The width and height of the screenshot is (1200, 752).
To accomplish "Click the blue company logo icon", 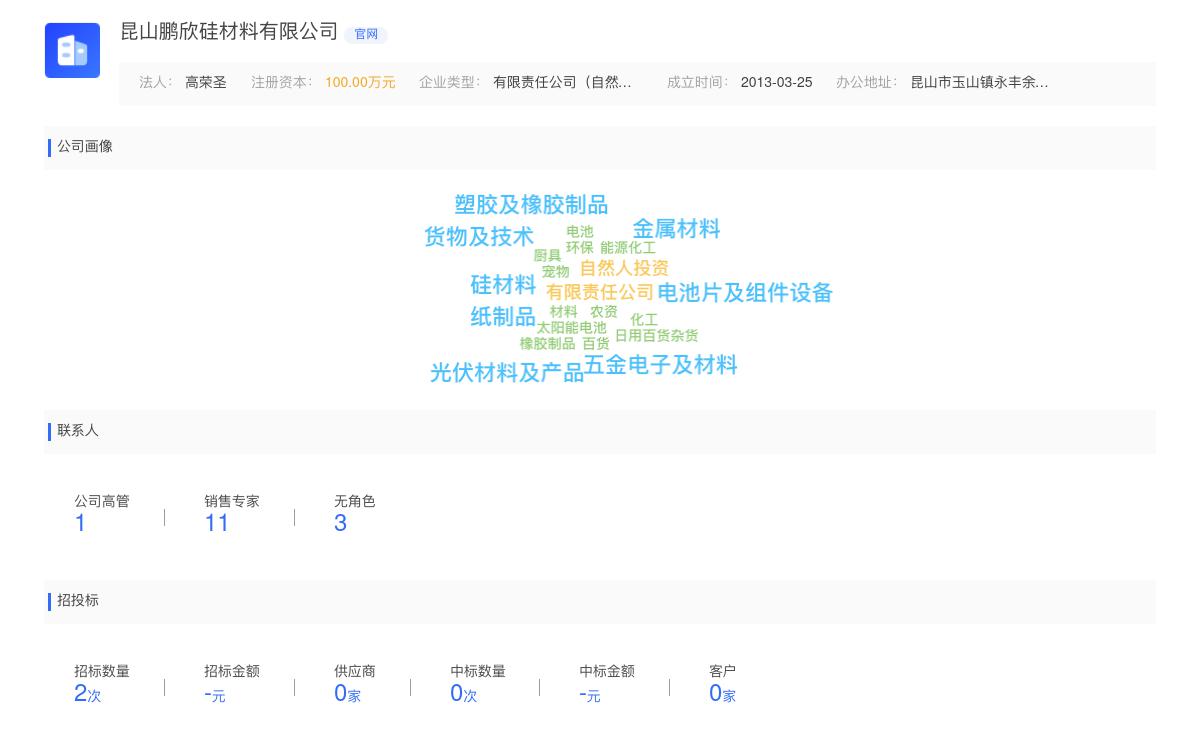I will [72, 50].
